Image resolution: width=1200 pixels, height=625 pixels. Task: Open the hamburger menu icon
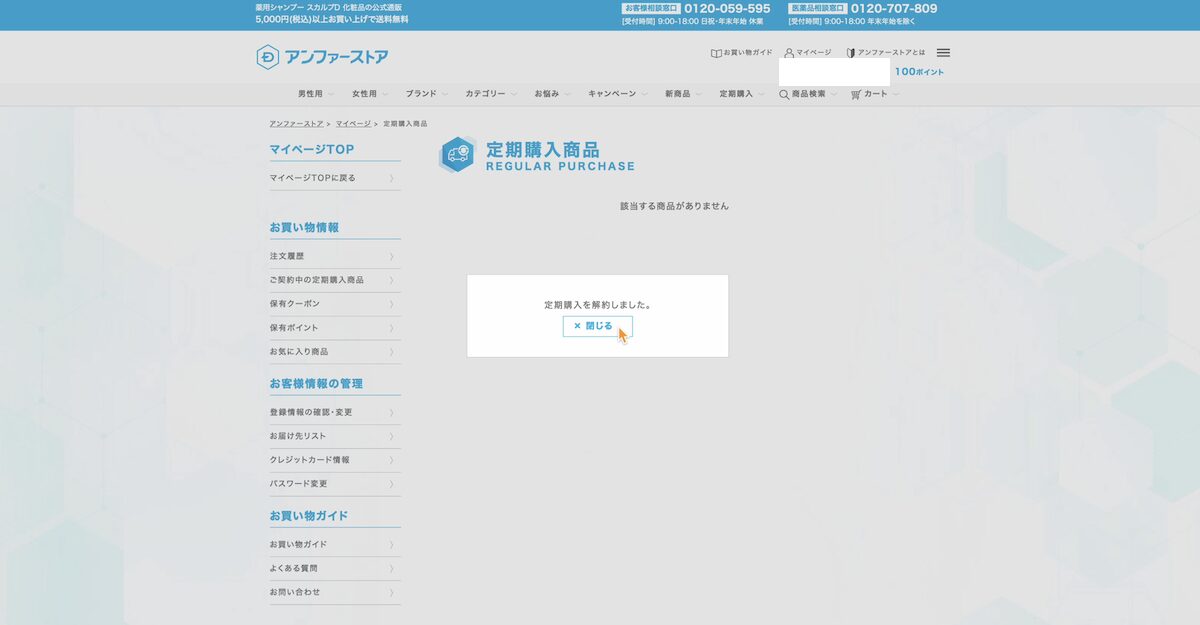(x=941, y=52)
